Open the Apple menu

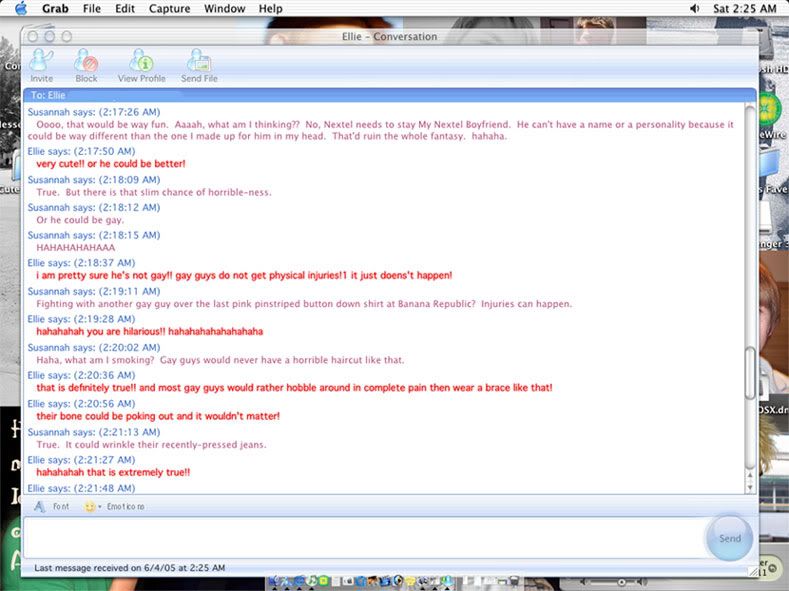click(x=21, y=8)
